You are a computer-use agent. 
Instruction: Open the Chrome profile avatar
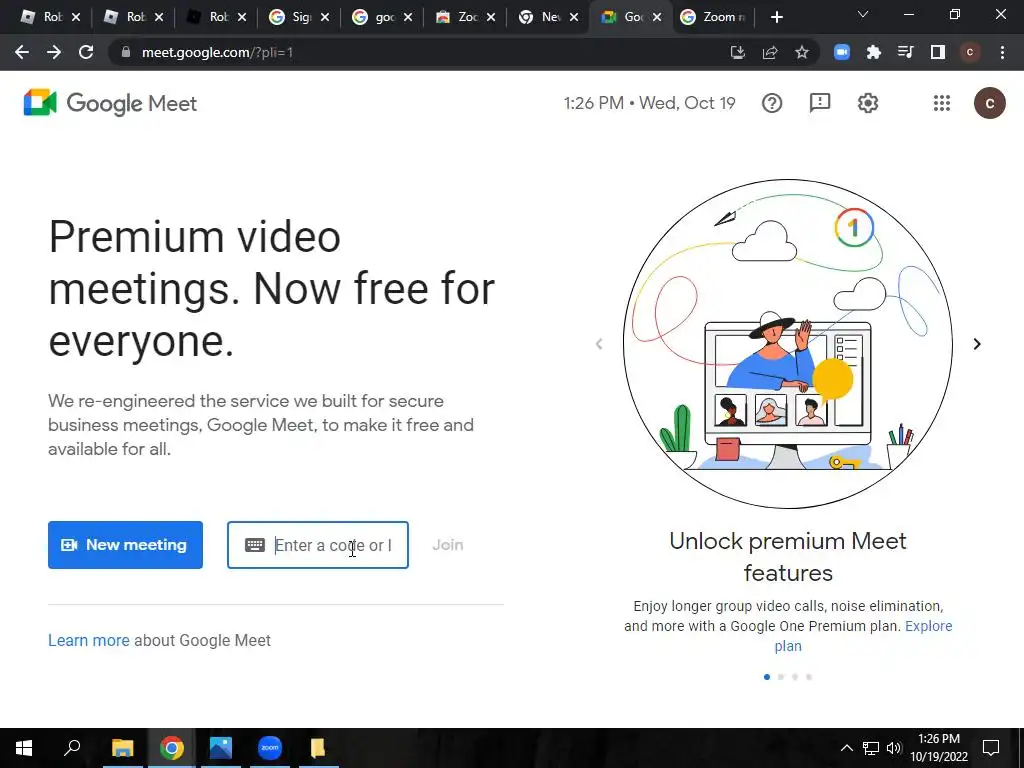tap(970, 52)
